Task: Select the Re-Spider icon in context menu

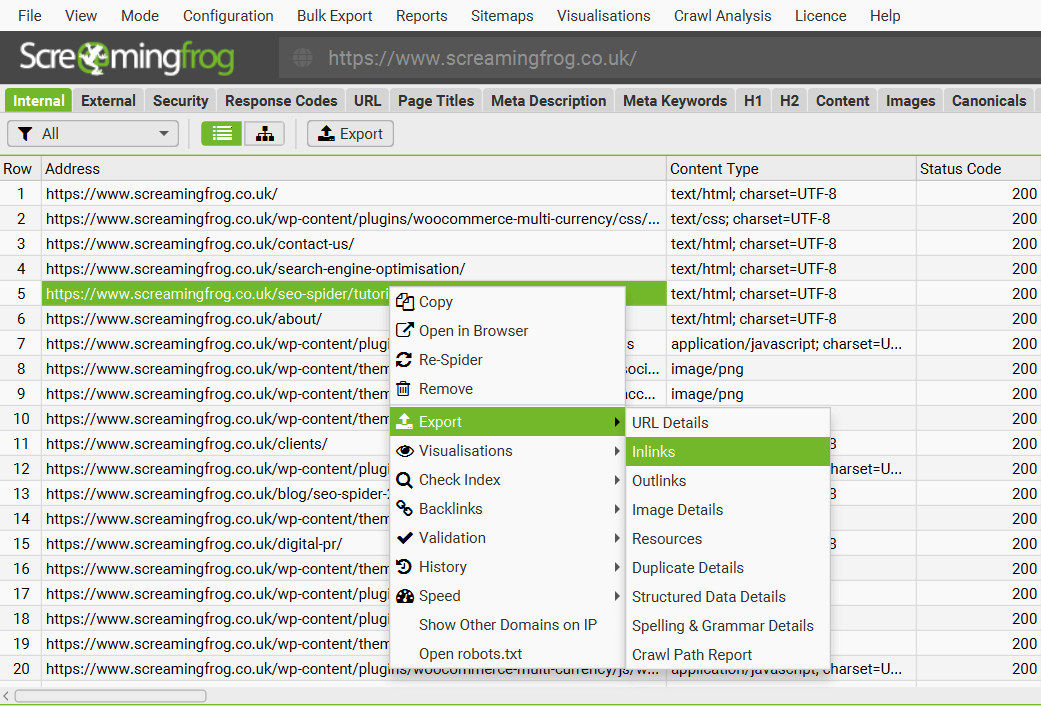Action: pos(404,360)
